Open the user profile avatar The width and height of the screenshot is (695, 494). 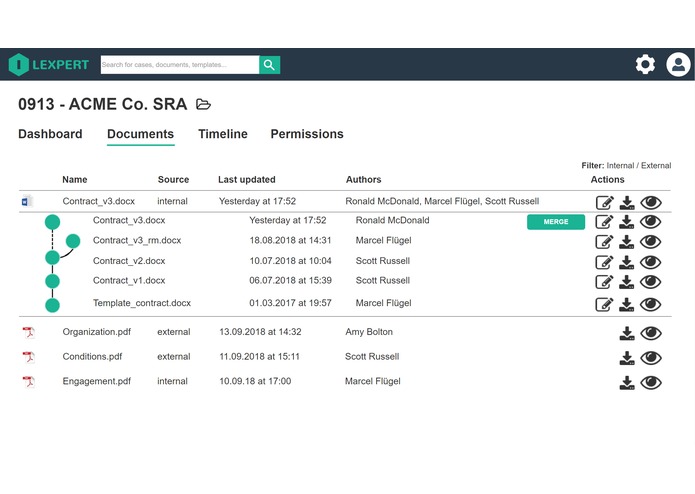click(x=678, y=65)
